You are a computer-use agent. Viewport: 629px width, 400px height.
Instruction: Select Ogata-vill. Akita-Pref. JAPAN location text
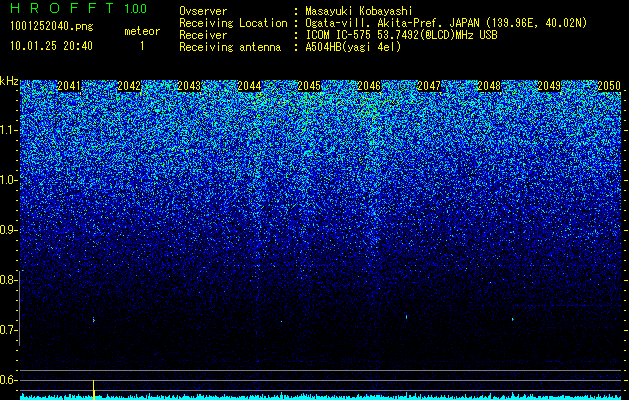pos(446,23)
